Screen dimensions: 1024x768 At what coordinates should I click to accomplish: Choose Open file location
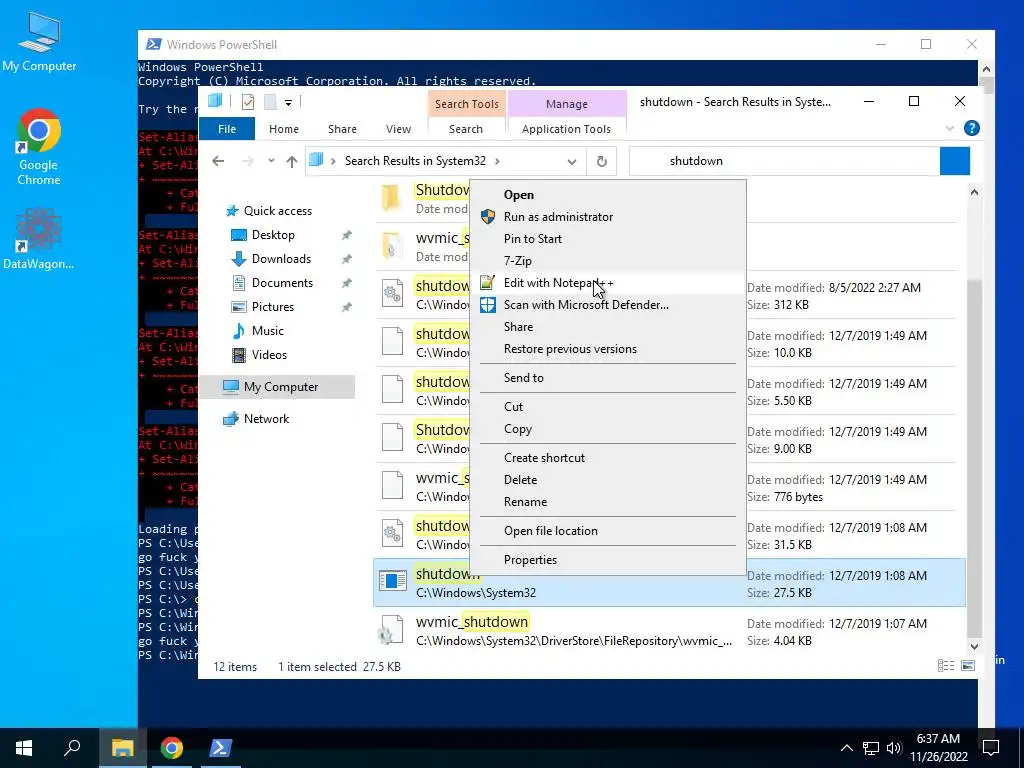point(608,531)
